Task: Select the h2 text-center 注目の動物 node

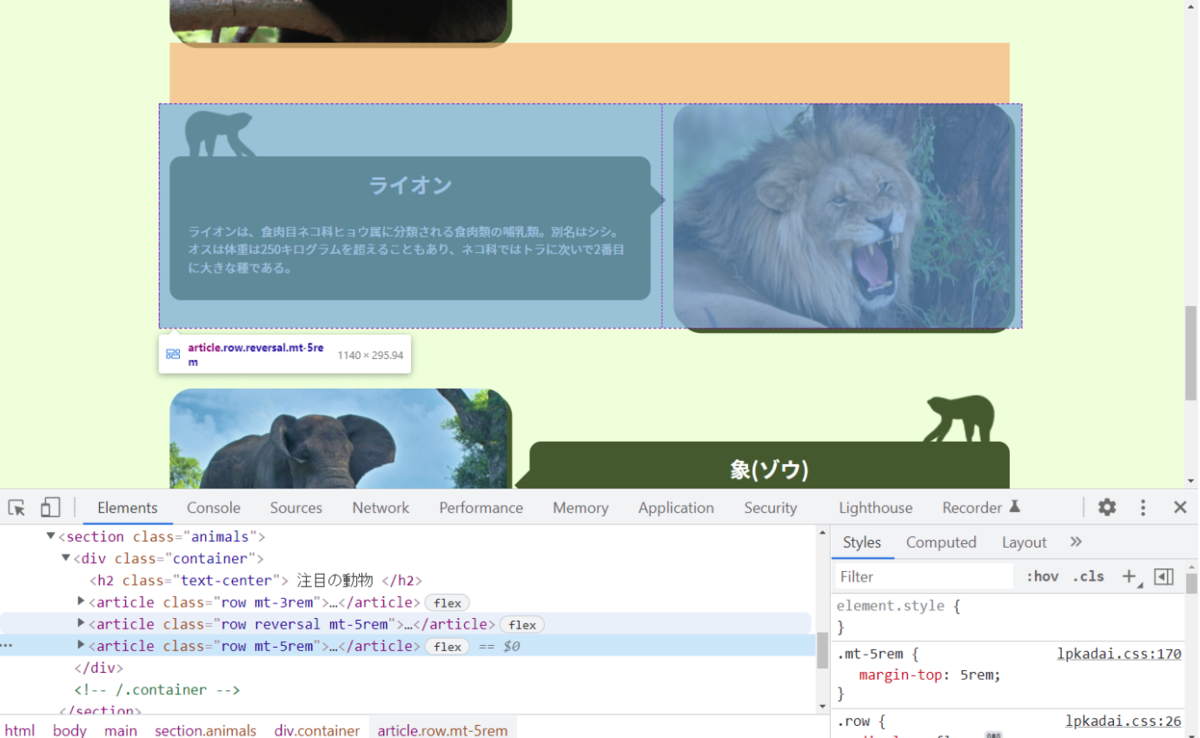Action: (x=256, y=580)
